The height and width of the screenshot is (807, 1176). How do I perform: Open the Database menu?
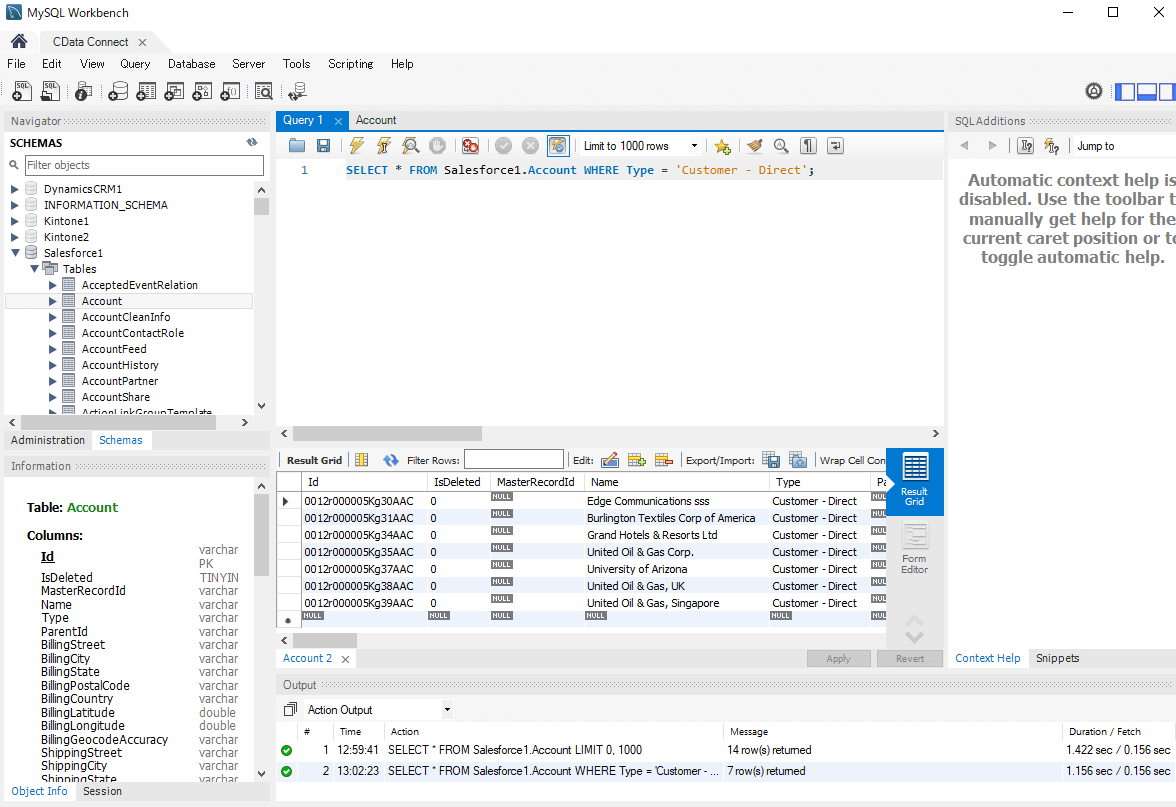tap(191, 64)
